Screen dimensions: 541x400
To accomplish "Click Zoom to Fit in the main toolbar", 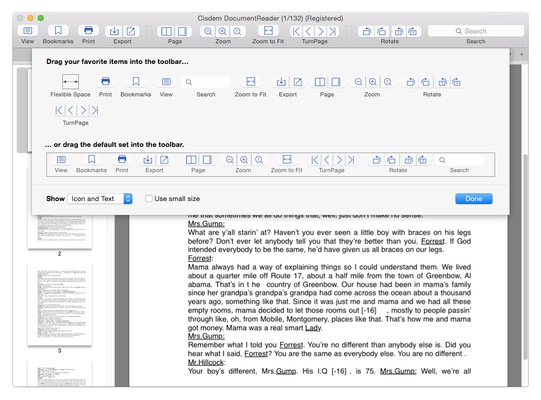I will point(268,31).
